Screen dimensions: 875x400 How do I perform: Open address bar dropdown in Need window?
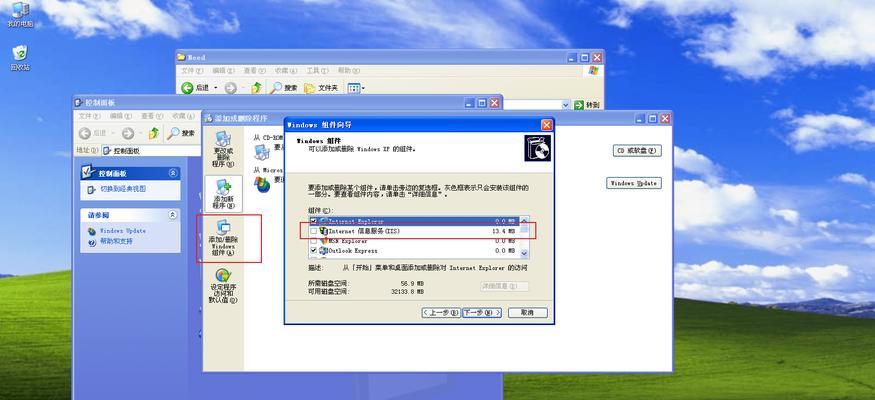tap(565, 105)
